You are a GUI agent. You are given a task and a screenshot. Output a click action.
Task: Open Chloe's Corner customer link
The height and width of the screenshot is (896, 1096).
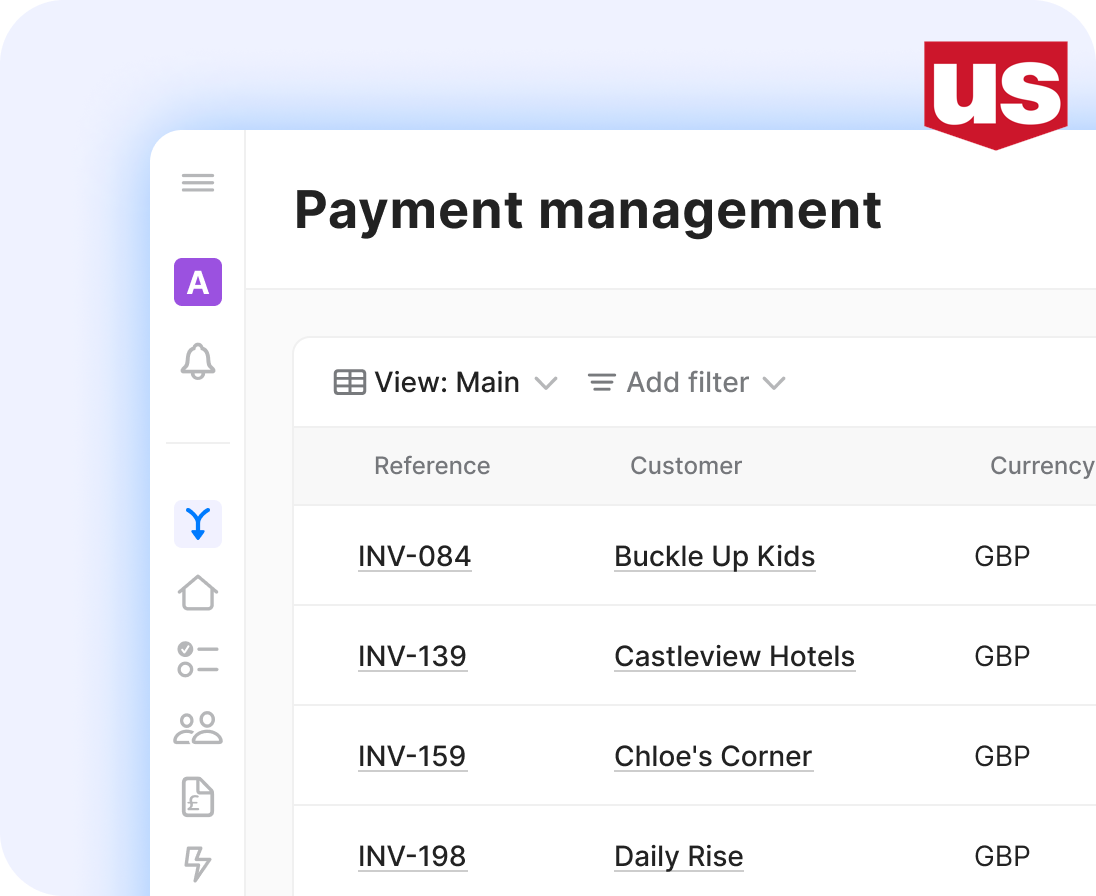(713, 757)
